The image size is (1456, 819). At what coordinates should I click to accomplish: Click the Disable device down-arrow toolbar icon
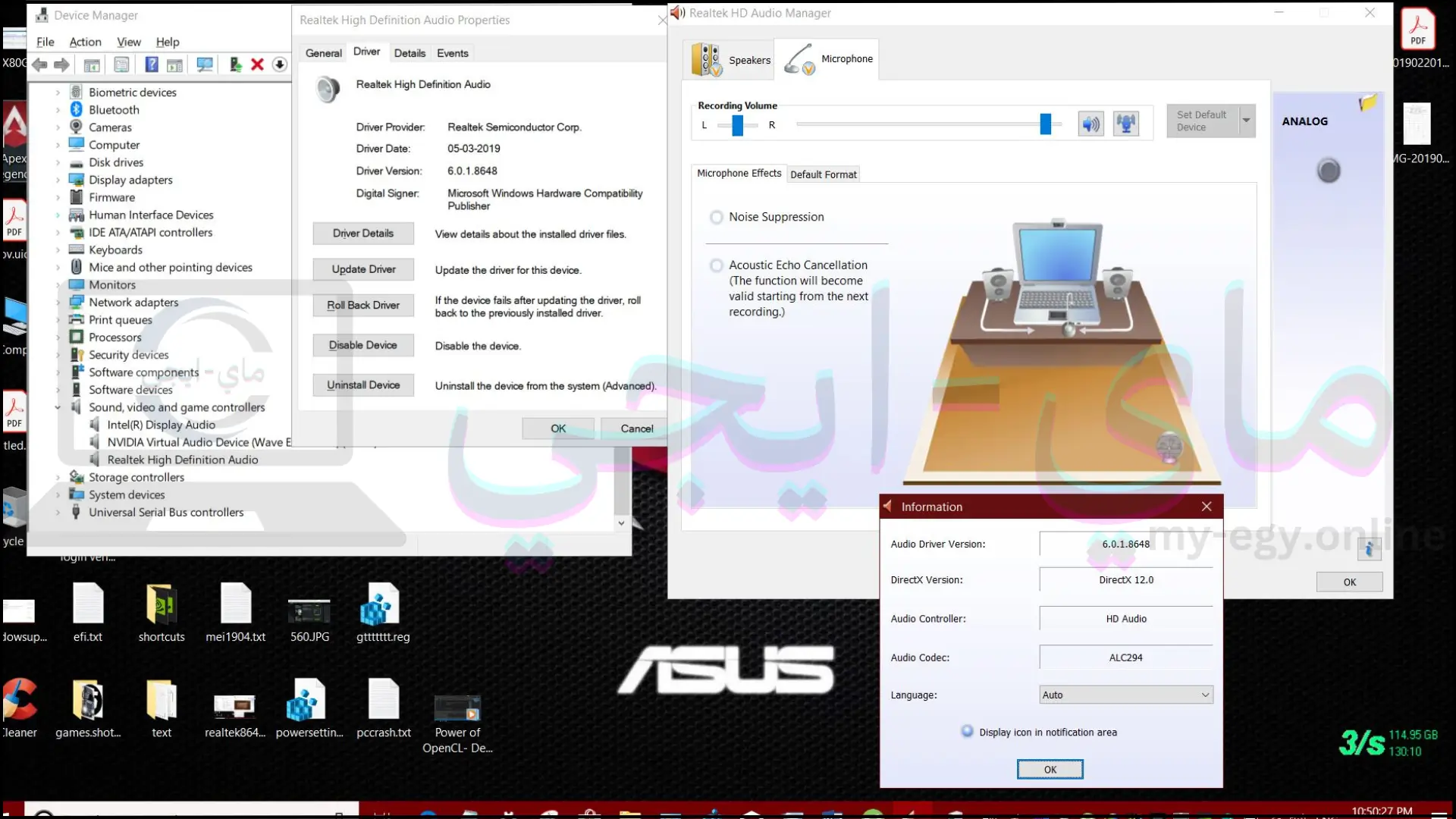(x=280, y=65)
